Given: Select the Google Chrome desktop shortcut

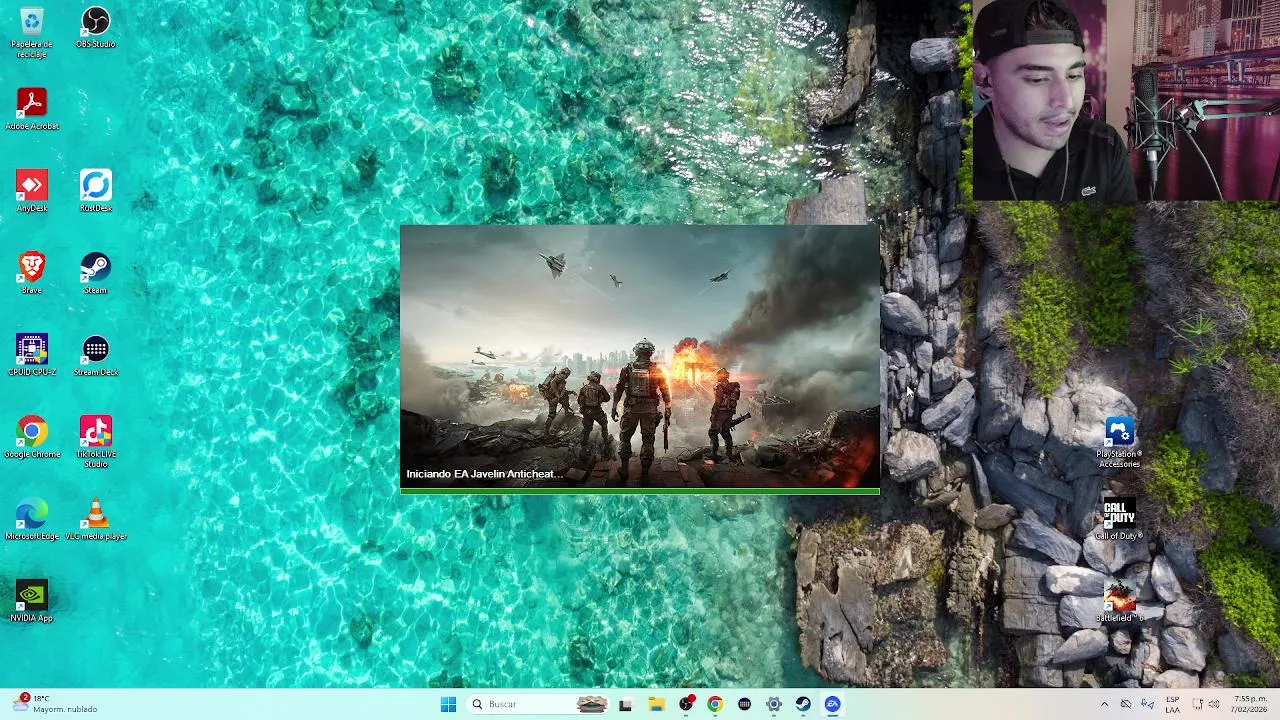Looking at the screenshot, I should click(x=32, y=437).
